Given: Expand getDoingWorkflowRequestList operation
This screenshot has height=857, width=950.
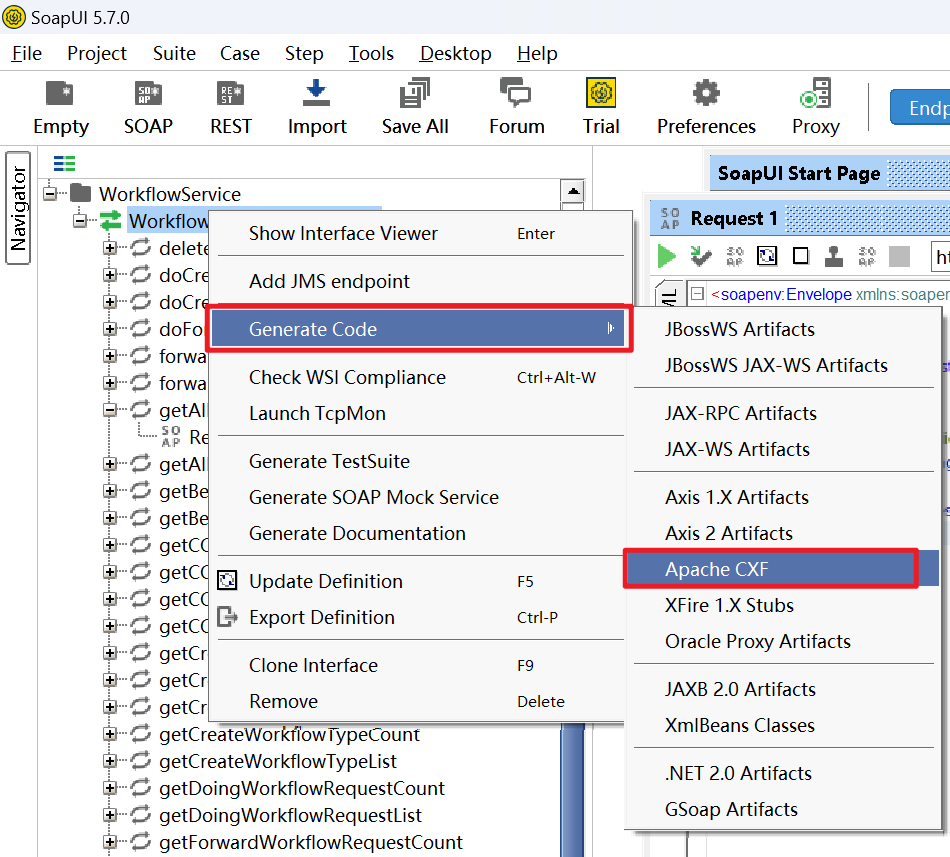Looking at the screenshot, I should (110, 815).
